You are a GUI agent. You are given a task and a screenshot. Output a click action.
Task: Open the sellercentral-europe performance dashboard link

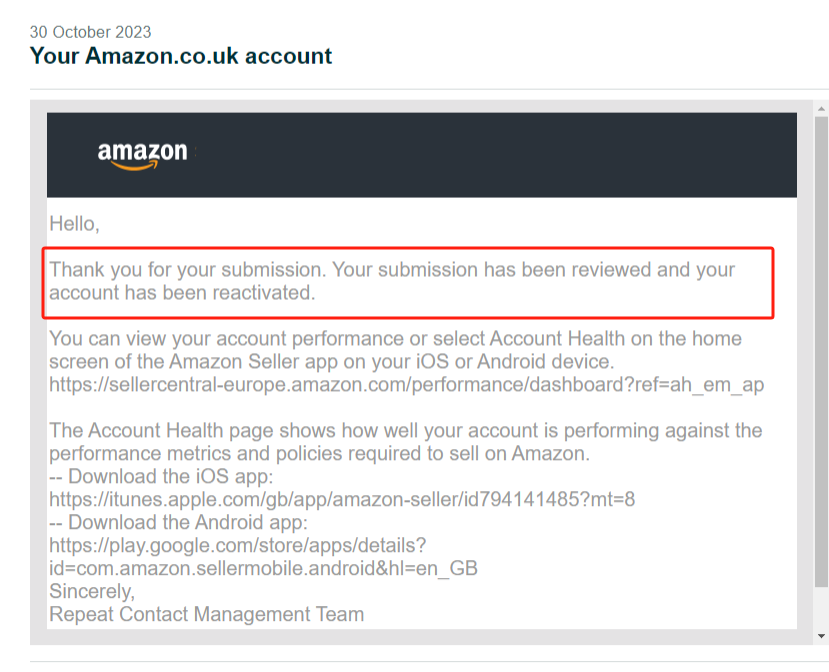[407, 384]
